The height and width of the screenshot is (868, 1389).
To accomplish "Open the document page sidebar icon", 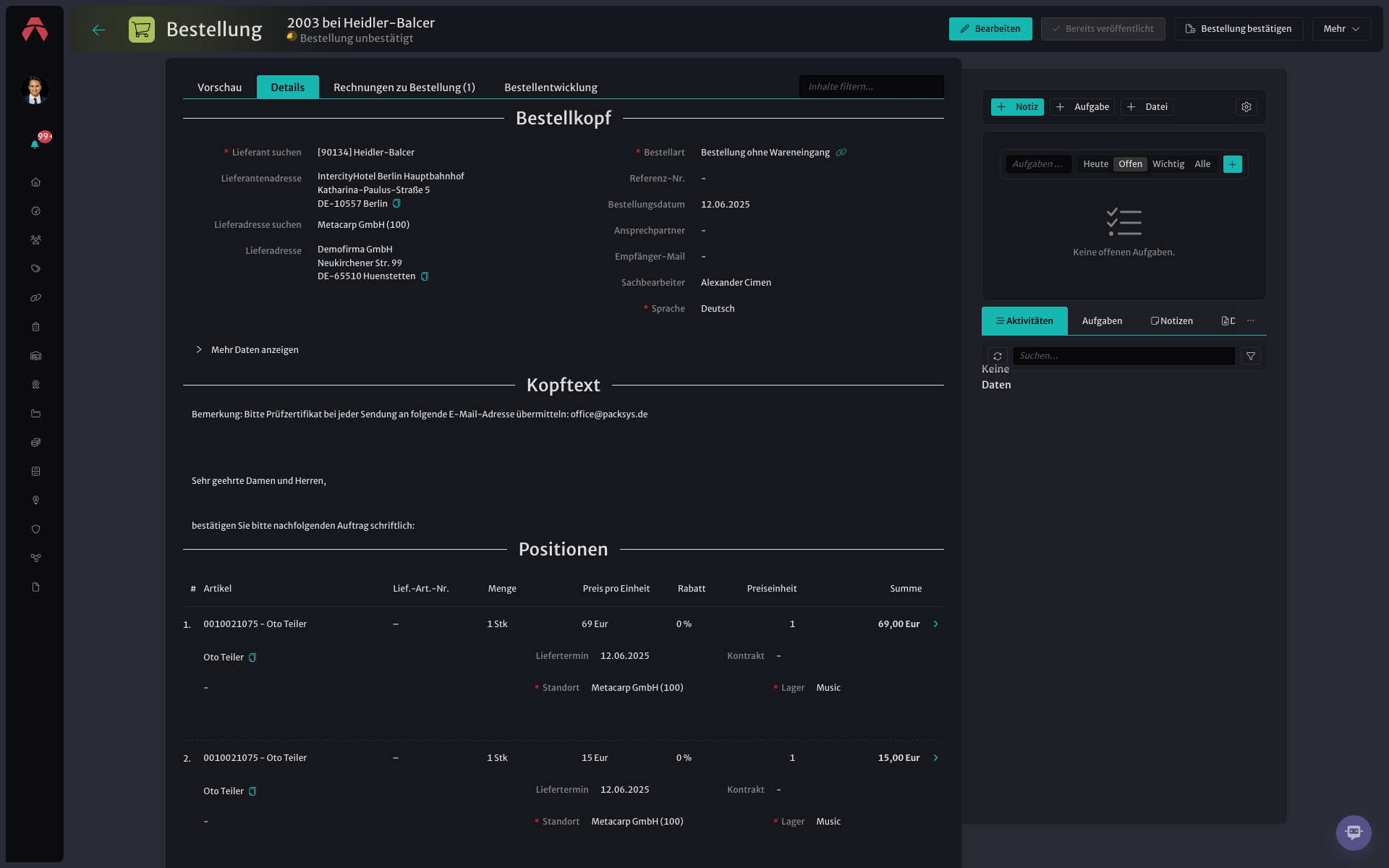I will [x=35, y=587].
